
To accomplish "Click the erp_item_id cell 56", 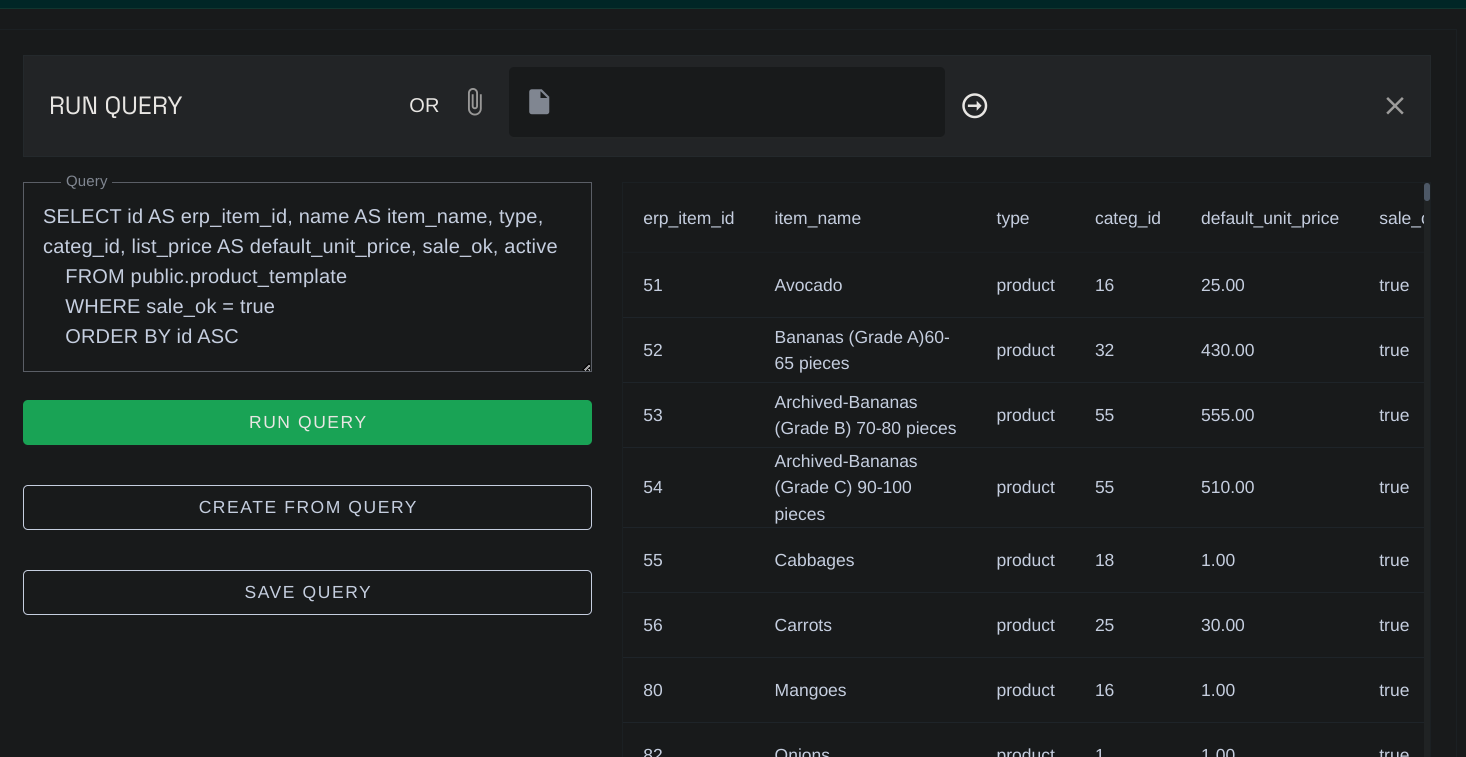I will coord(653,625).
